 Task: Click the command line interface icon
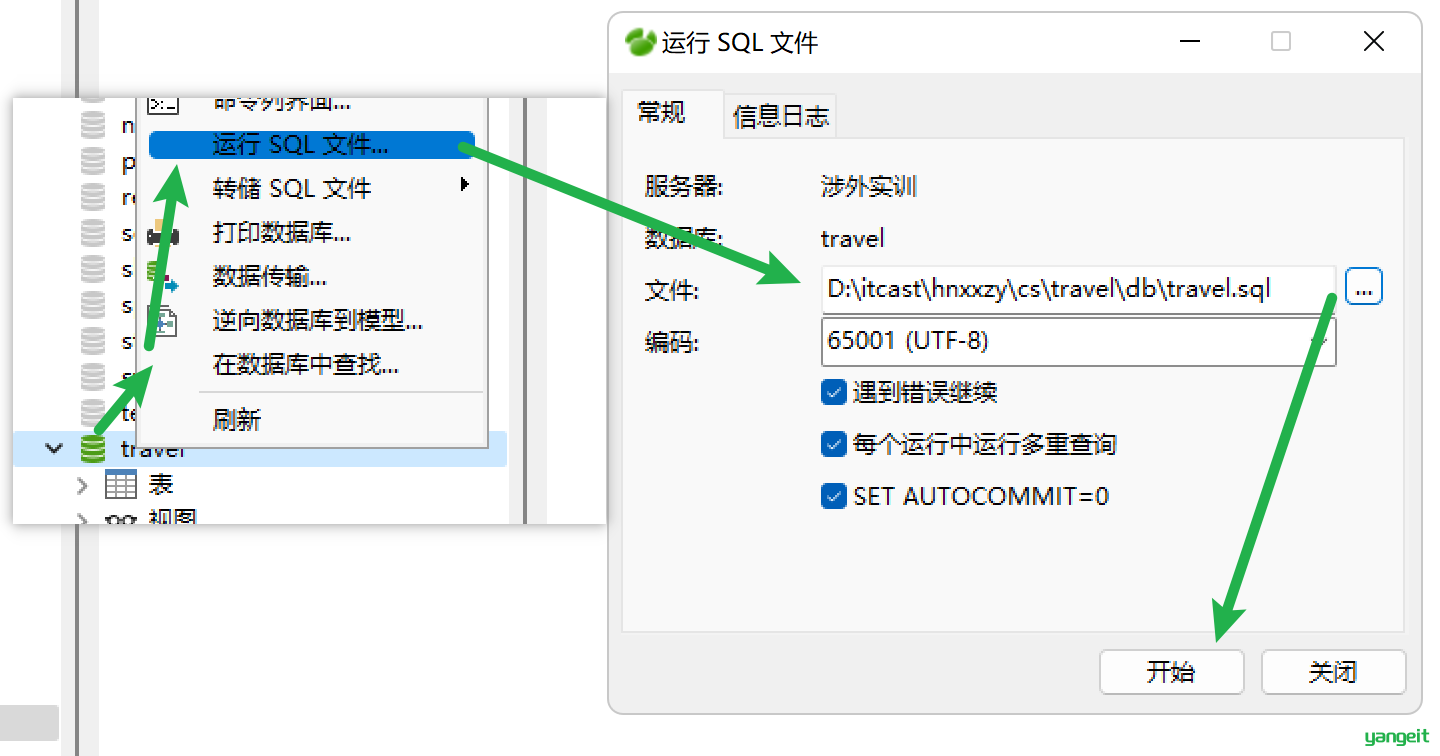click(162, 103)
